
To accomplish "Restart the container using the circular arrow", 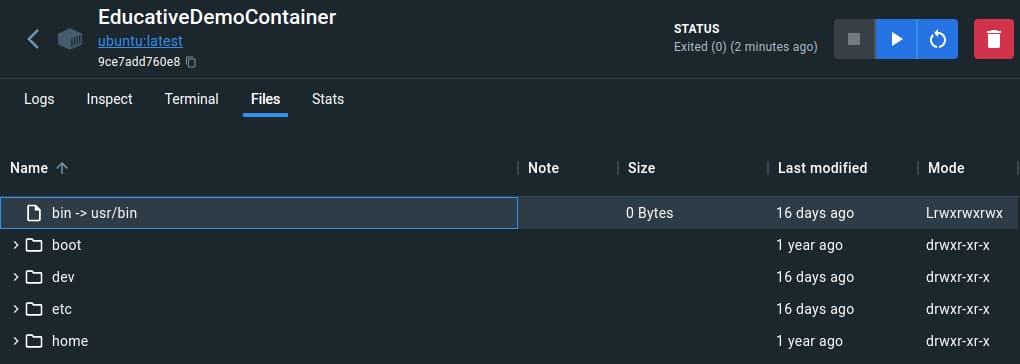I will point(937,39).
